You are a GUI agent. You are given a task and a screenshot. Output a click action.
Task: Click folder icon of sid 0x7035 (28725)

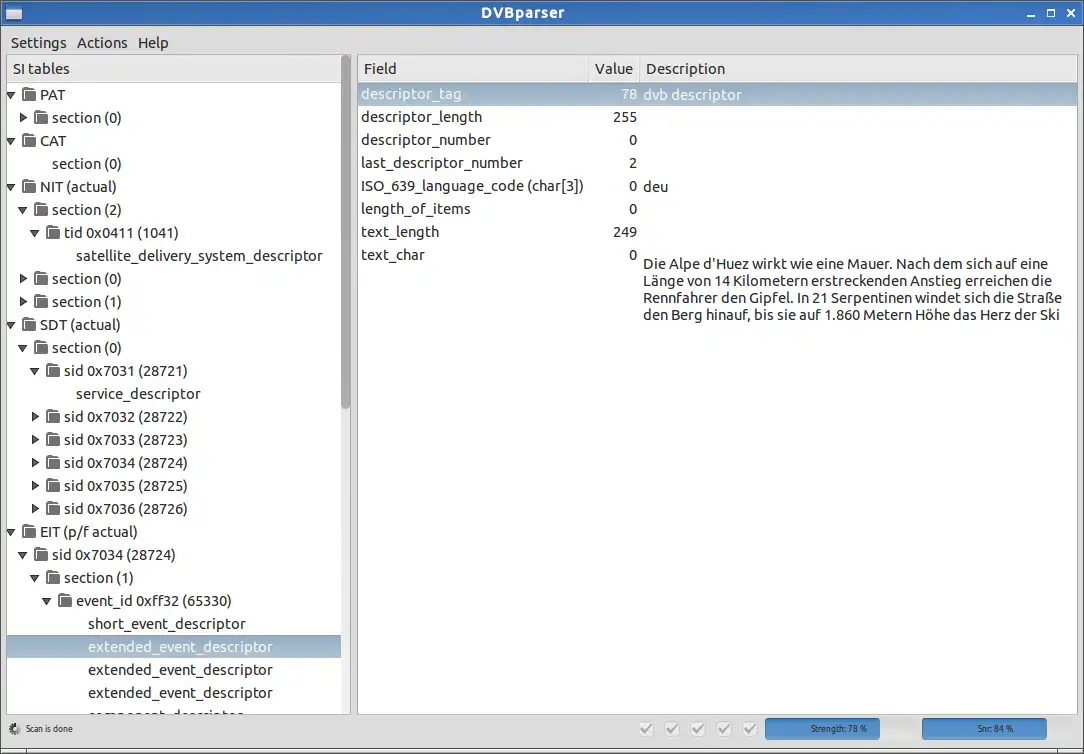(53, 485)
